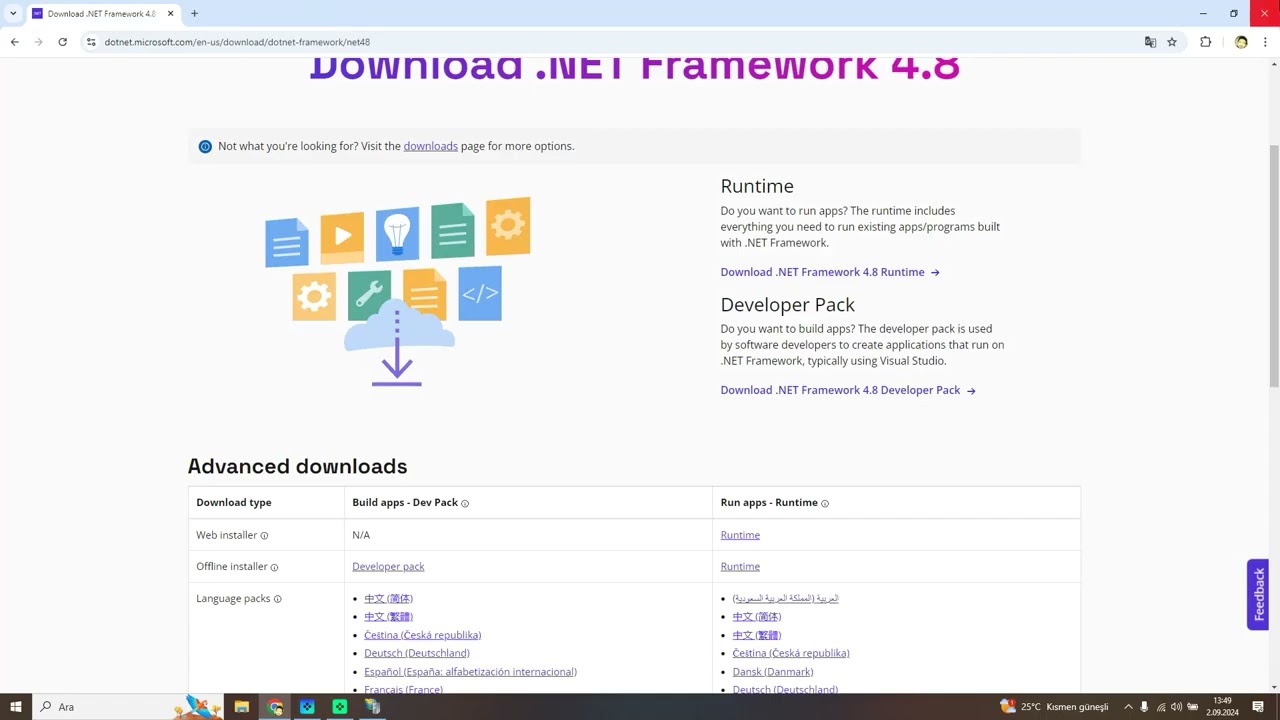
Task: Open File Explorer from taskbar
Action: [x=241, y=707]
